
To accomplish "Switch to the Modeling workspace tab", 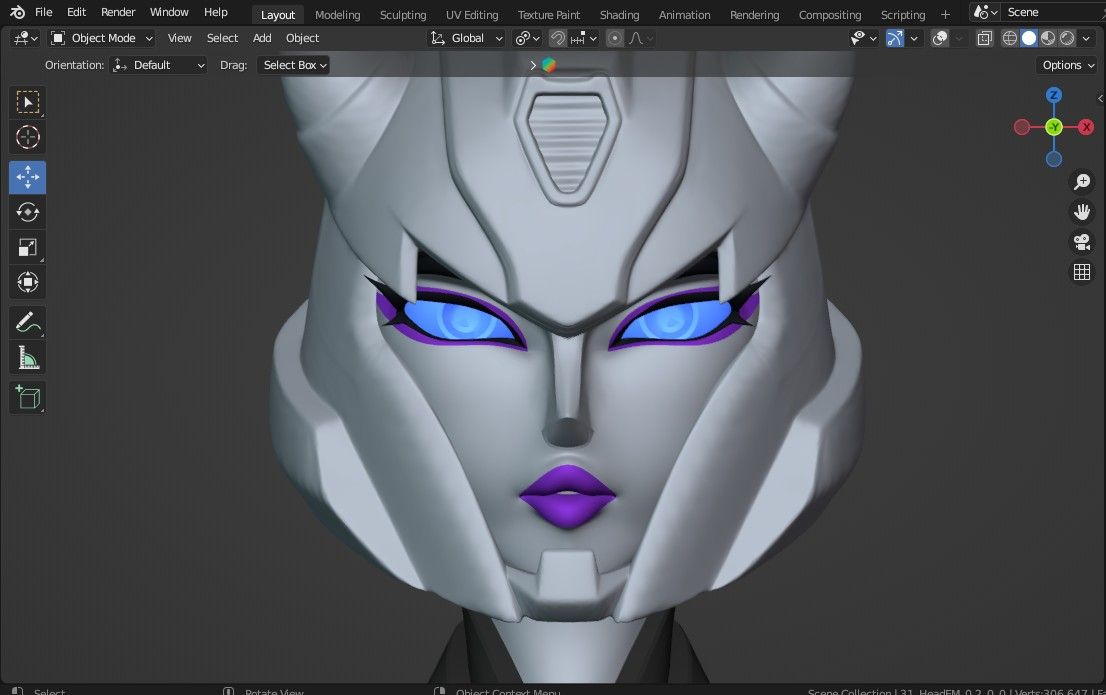I will [337, 15].
